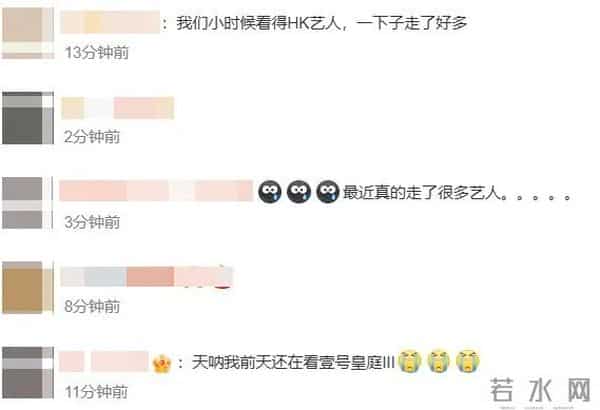Click the crown badge next to username
This screenshot has width=600, height=410.
pyautogui.click(x=161, y=364)
